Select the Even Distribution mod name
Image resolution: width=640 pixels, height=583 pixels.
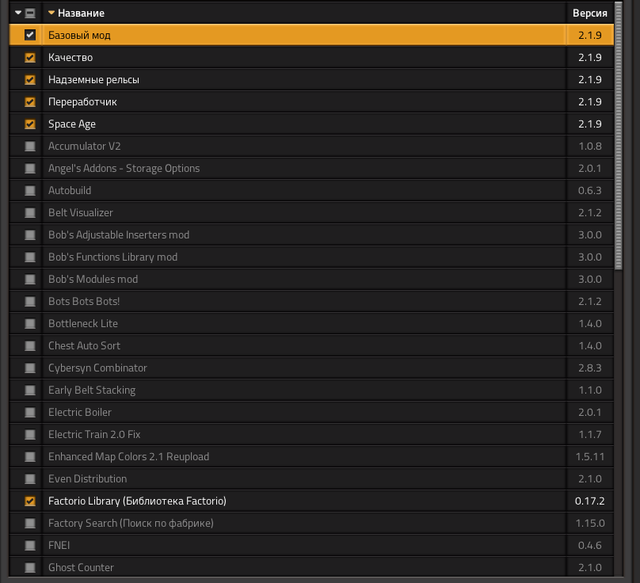pyautogui.click(x=87, y=479)
